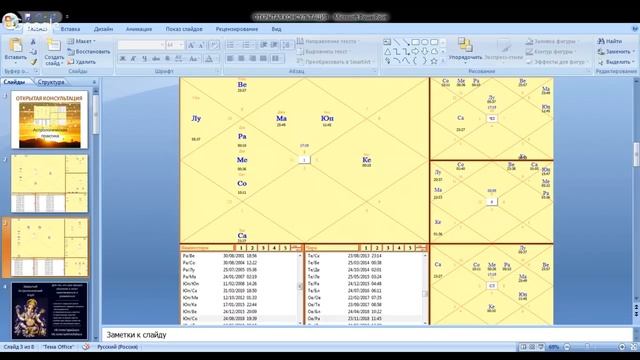Pick the right block arrow shape
This screenshot has height=360, width=640.
click(x=415, y=51)
